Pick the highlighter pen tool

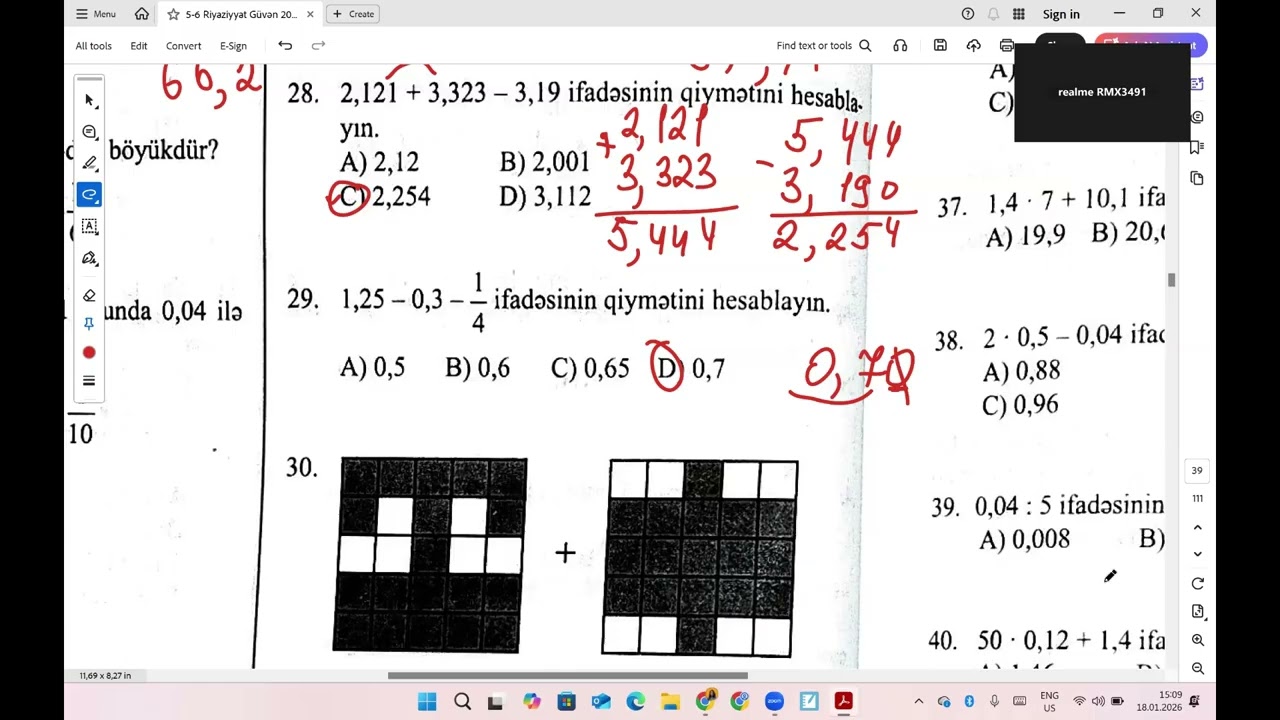pos(89,163)
